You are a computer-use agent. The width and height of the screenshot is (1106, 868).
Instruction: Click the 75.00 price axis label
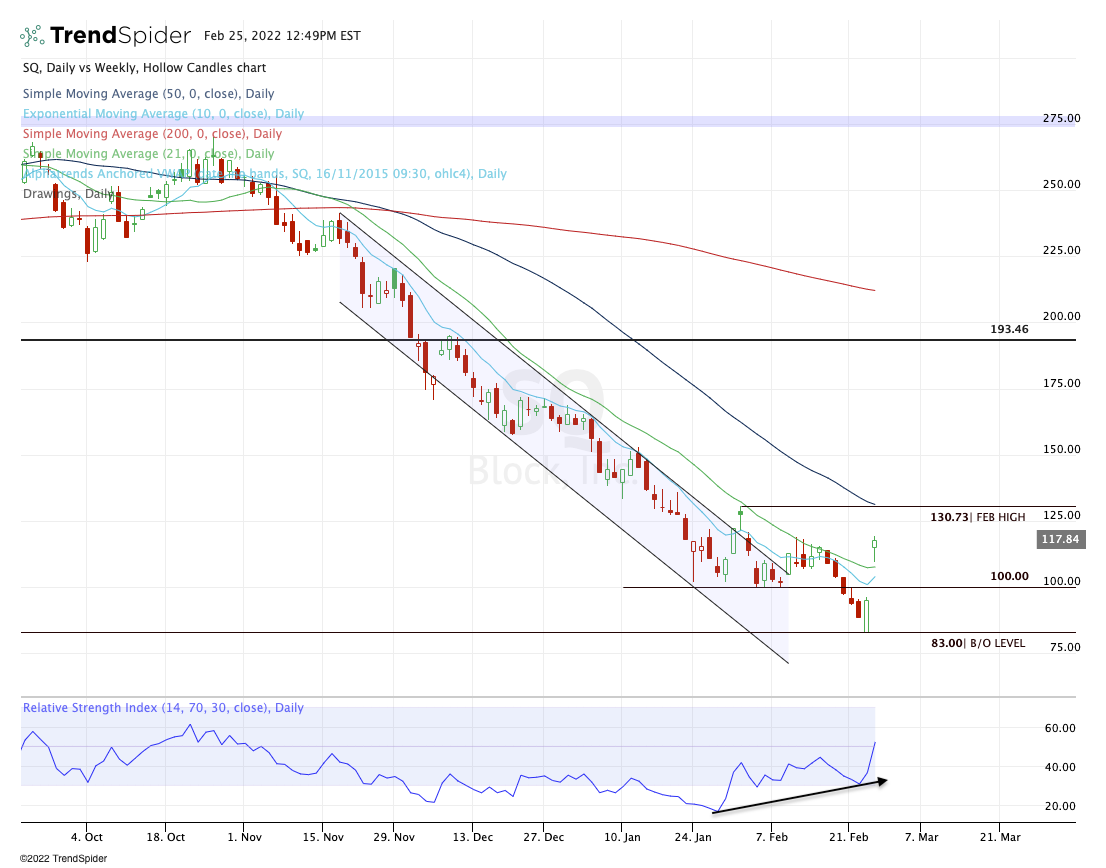pos(1065,647)
